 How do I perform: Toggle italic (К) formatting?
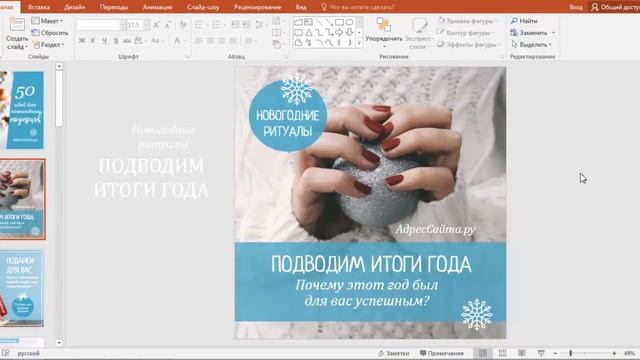[93, 40]
